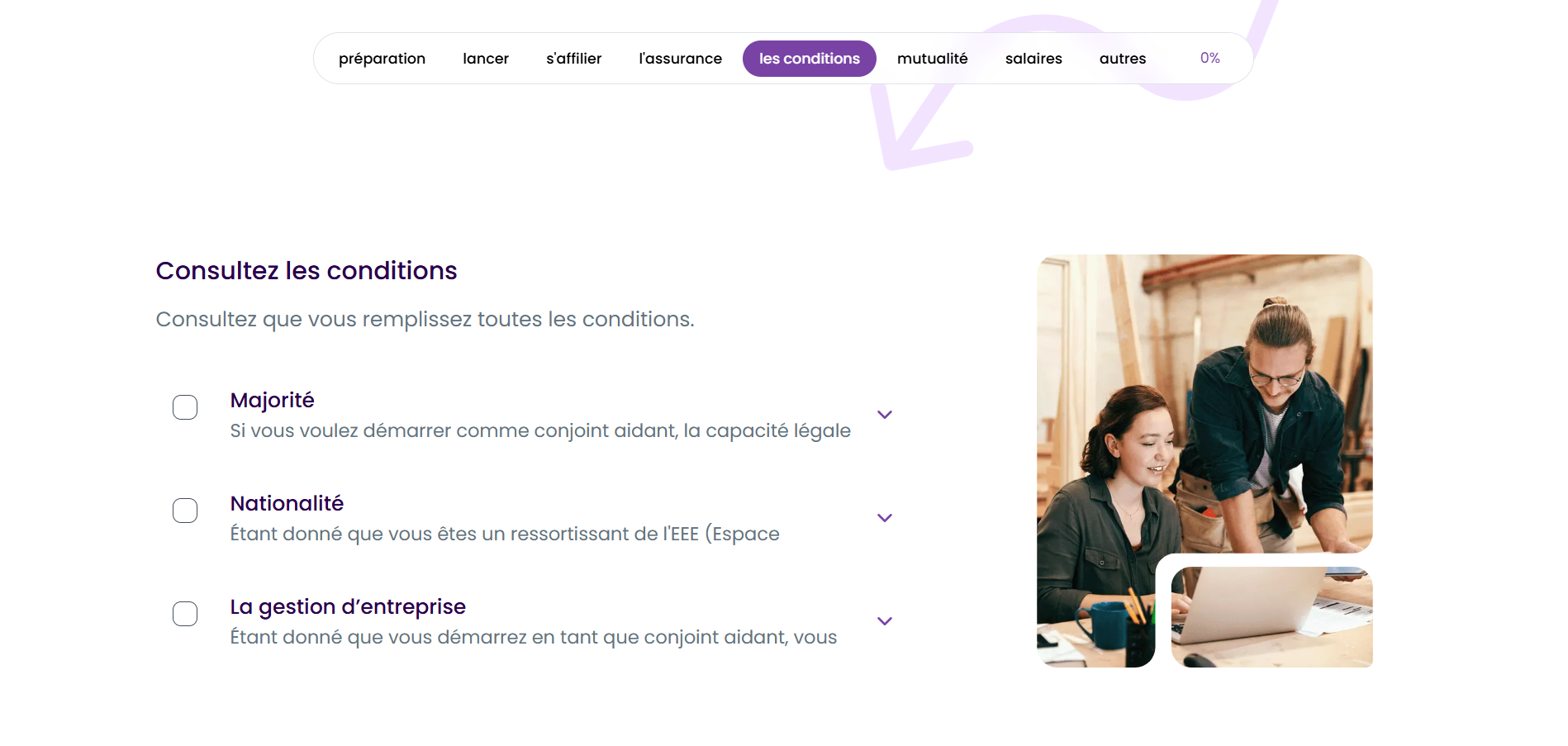Expand the Nationalité condition details

884,517
